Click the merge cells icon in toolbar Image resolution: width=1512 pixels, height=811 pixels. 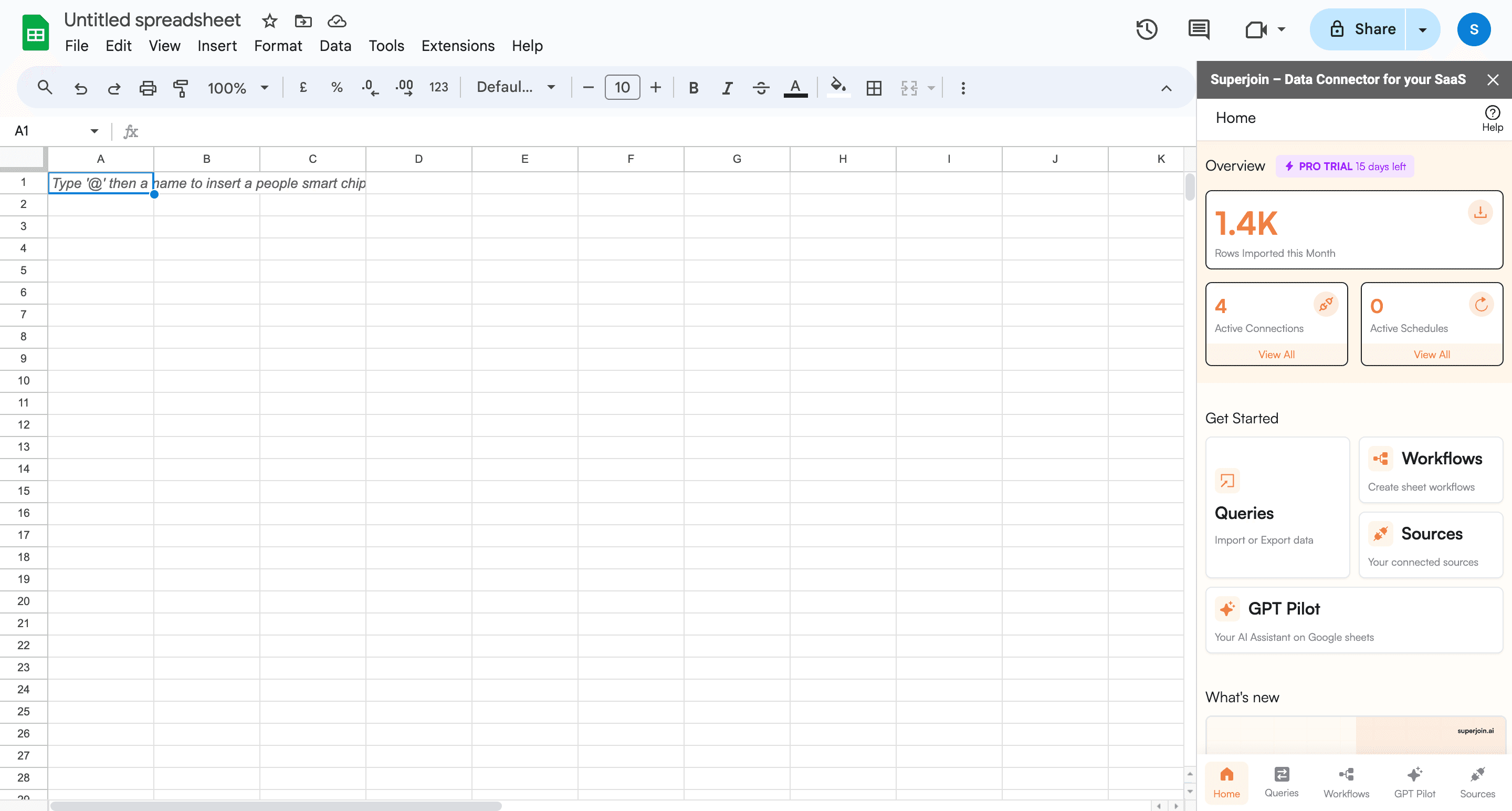pyautogui.click(x=909, y=88)
